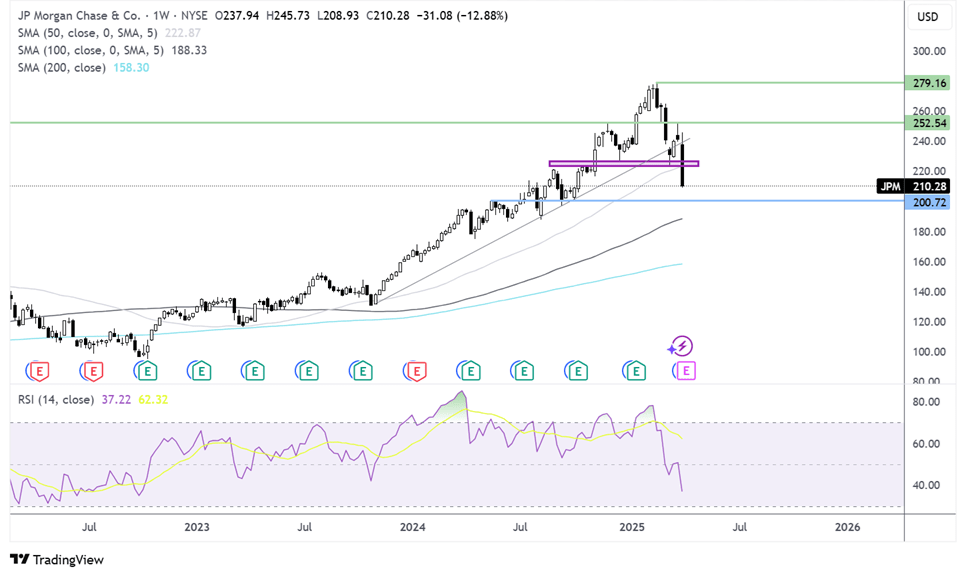The height and width of the screenshot is (577, 969).
Task: Click the −31.08 (−12.88%) change value
Action: 461,15
